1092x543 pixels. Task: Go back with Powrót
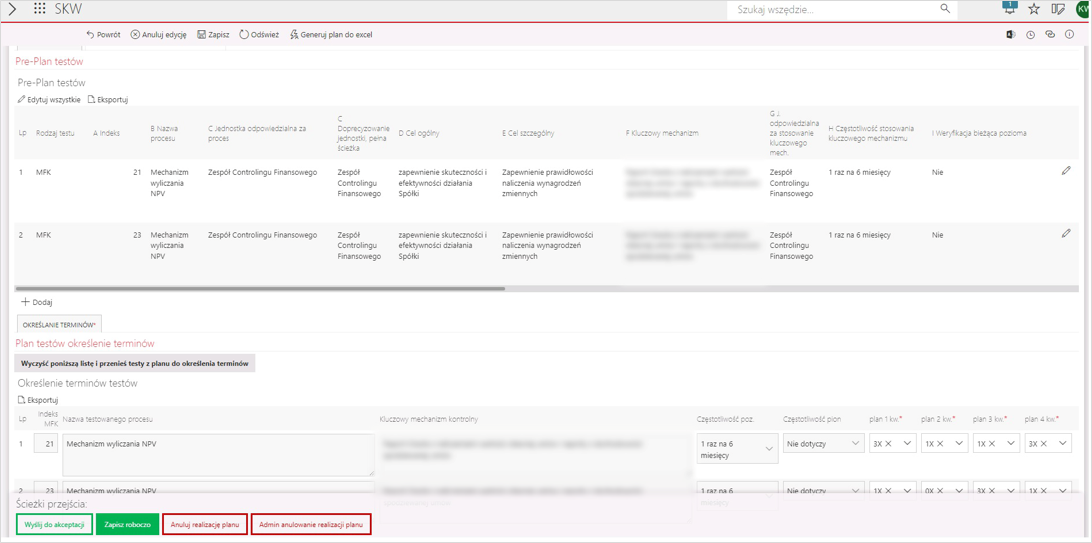103,34
